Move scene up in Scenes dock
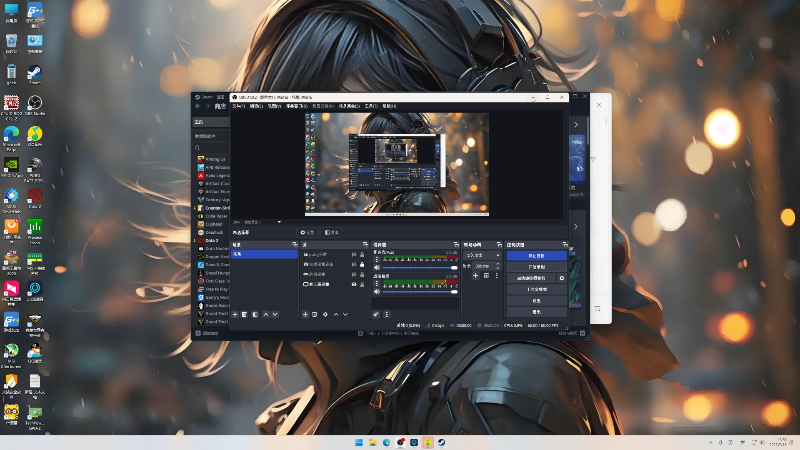This screenshot has width=800, height=450. 266,315
